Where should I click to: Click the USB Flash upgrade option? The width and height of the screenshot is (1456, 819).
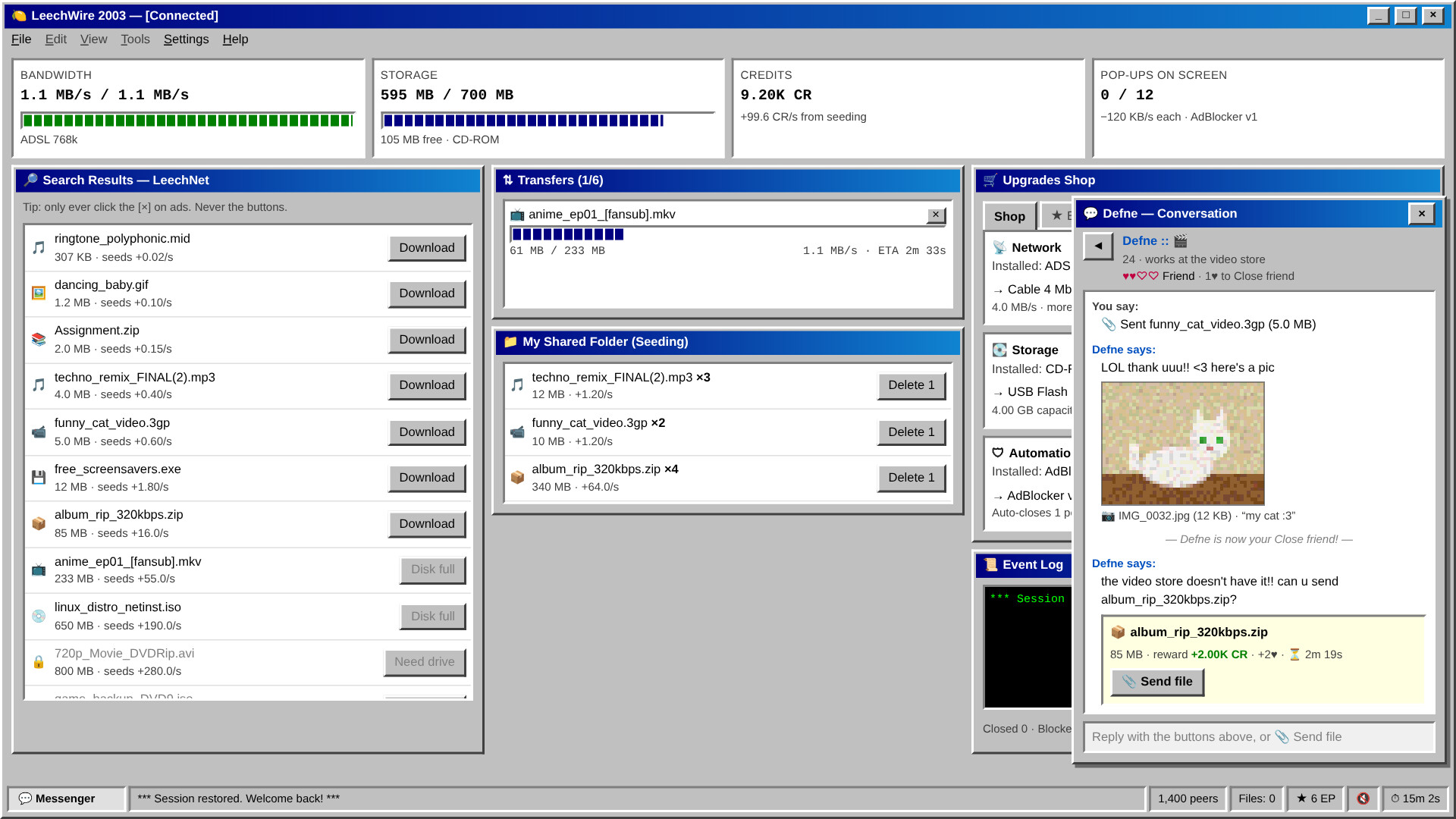[x=1031, y=392]
